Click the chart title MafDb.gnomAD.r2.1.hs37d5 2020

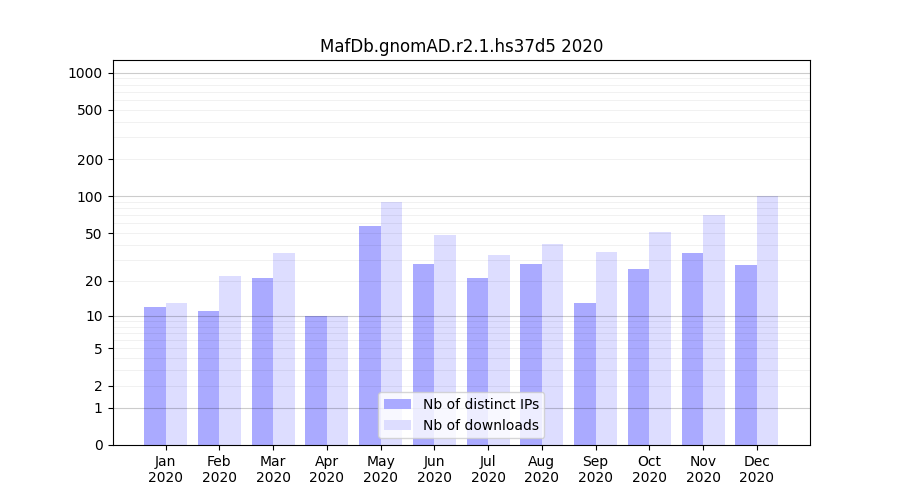[461, 46]
